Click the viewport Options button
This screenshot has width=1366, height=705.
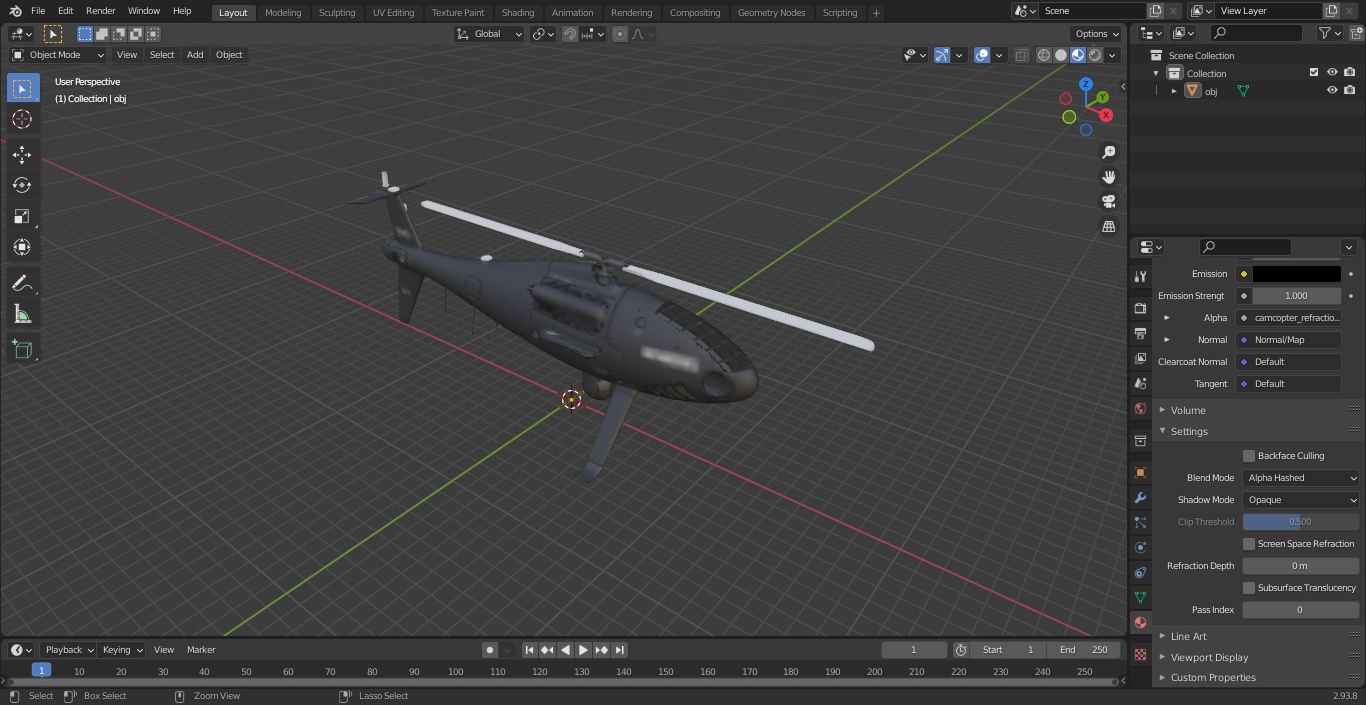click(x=1097, y=34)
